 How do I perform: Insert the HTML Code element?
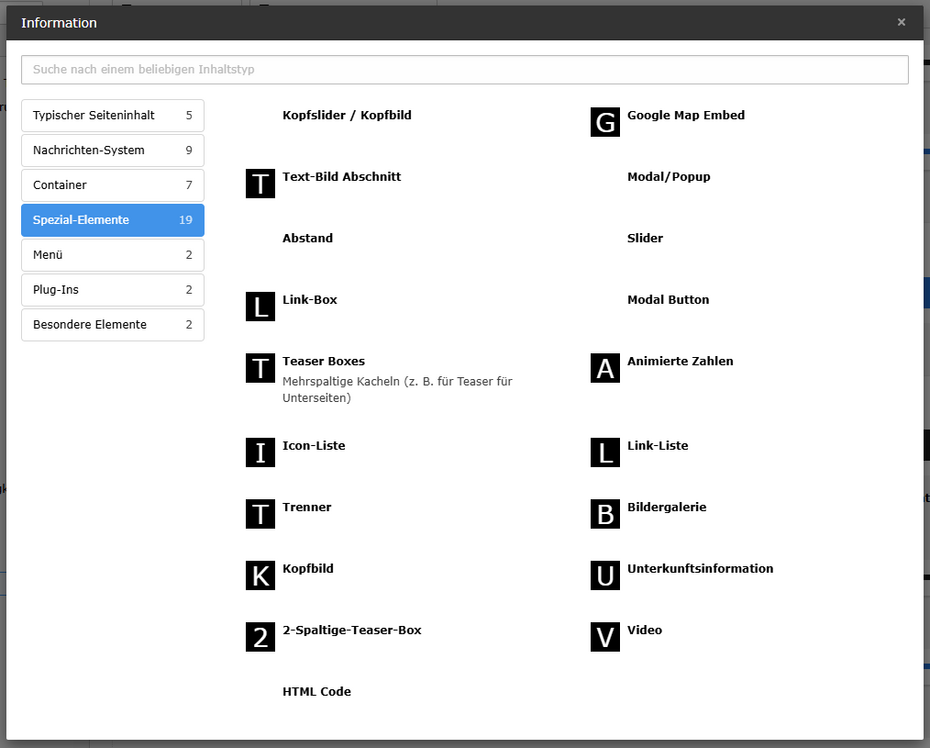point(316,692)
